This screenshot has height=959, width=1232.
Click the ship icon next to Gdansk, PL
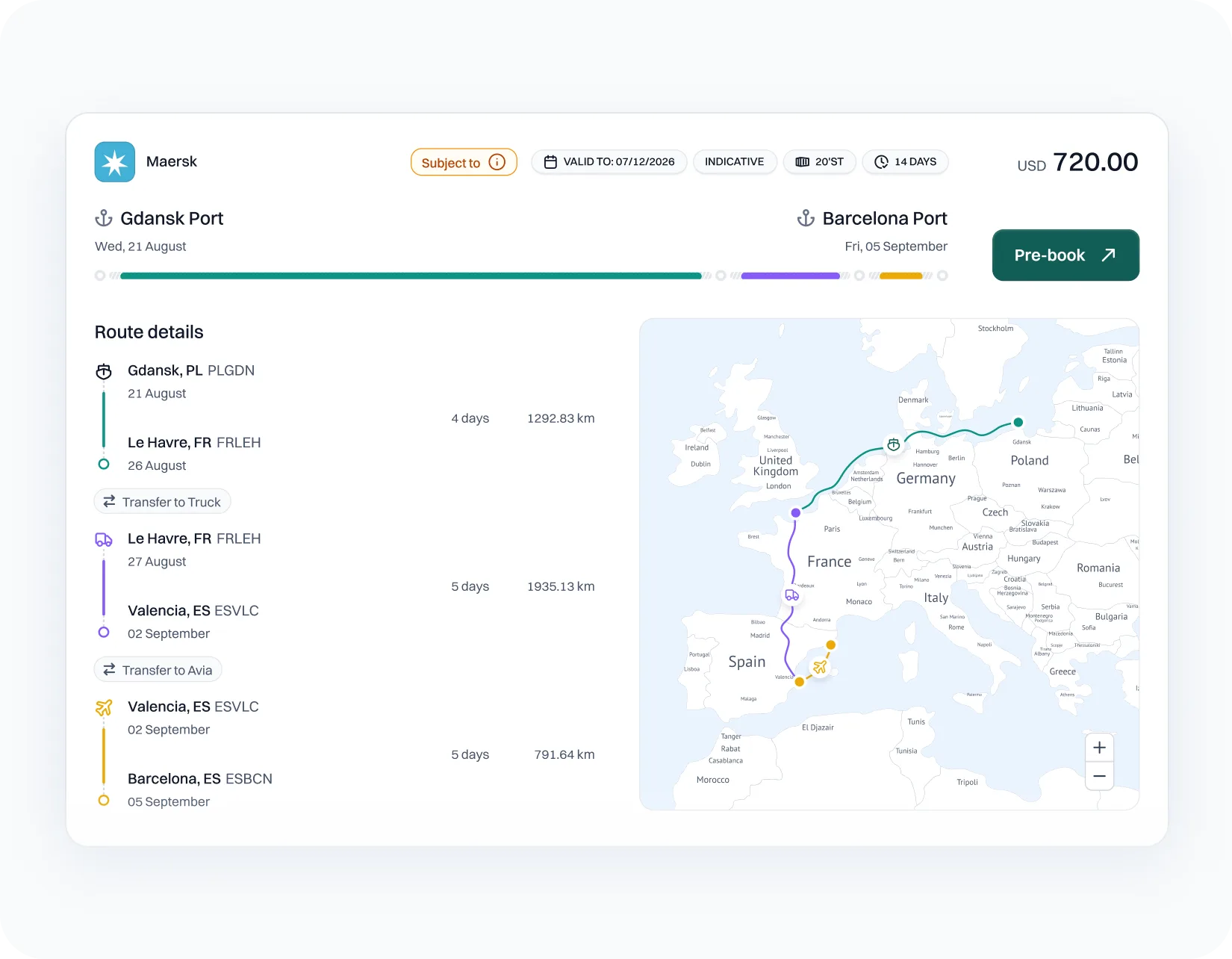[x=104, y=371]
